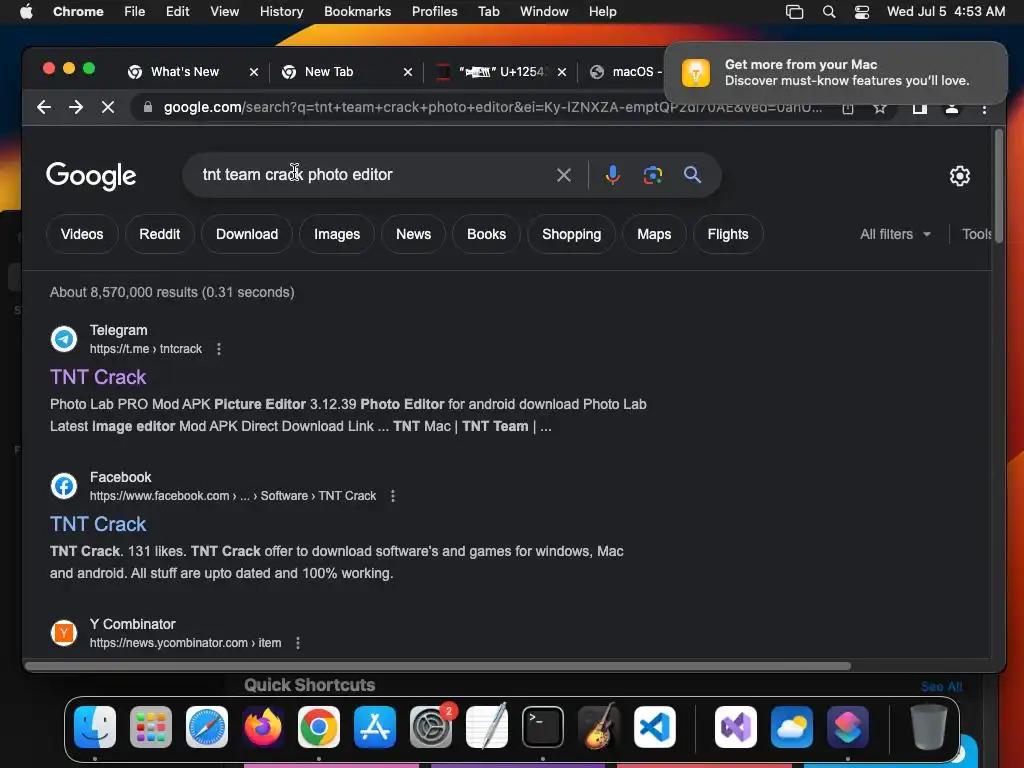Open the Profiles menu in menu bar
Image resolution: width=1024 pixels, height=768 pixels.
click(x=434, y=12)
